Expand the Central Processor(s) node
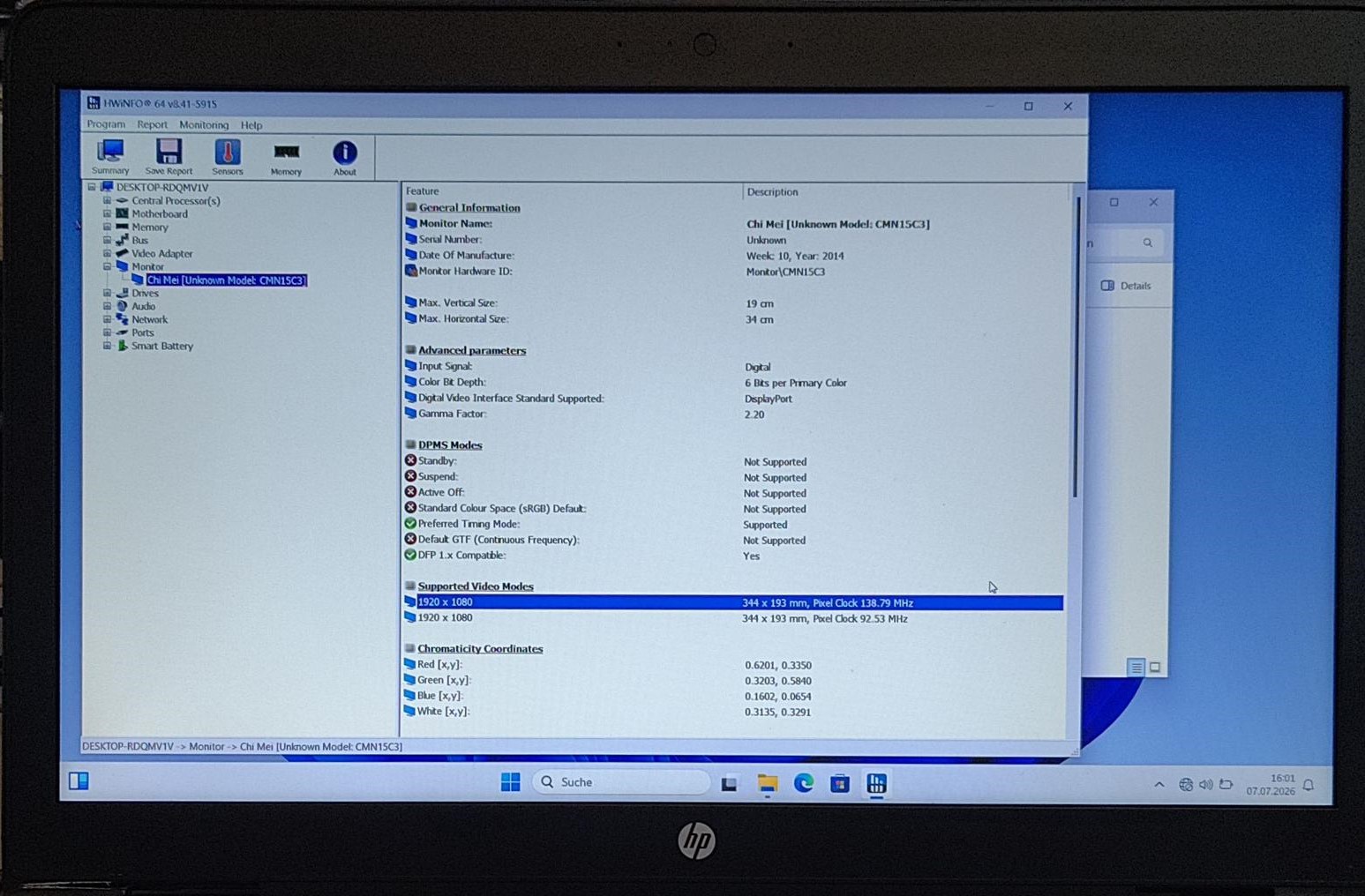 pos(108,200)
